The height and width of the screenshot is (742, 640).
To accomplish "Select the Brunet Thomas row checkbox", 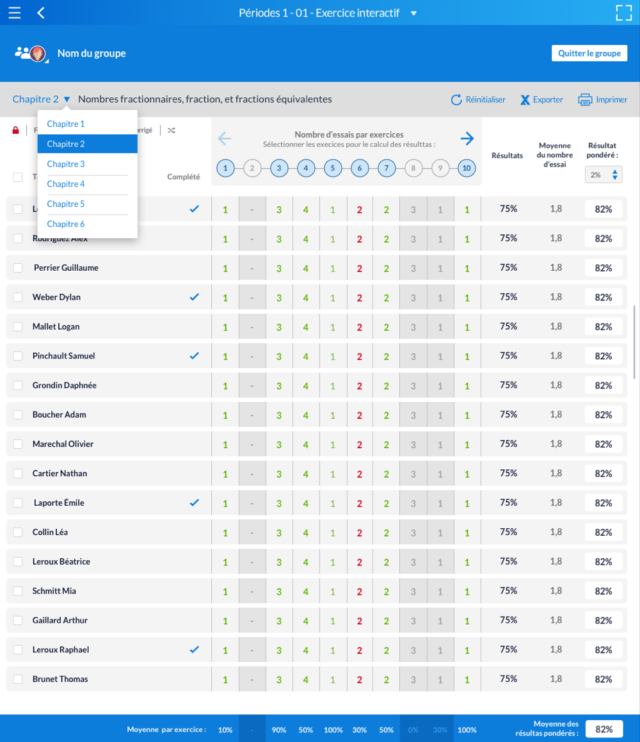I will pyautogui.click(x=17, y=679).
